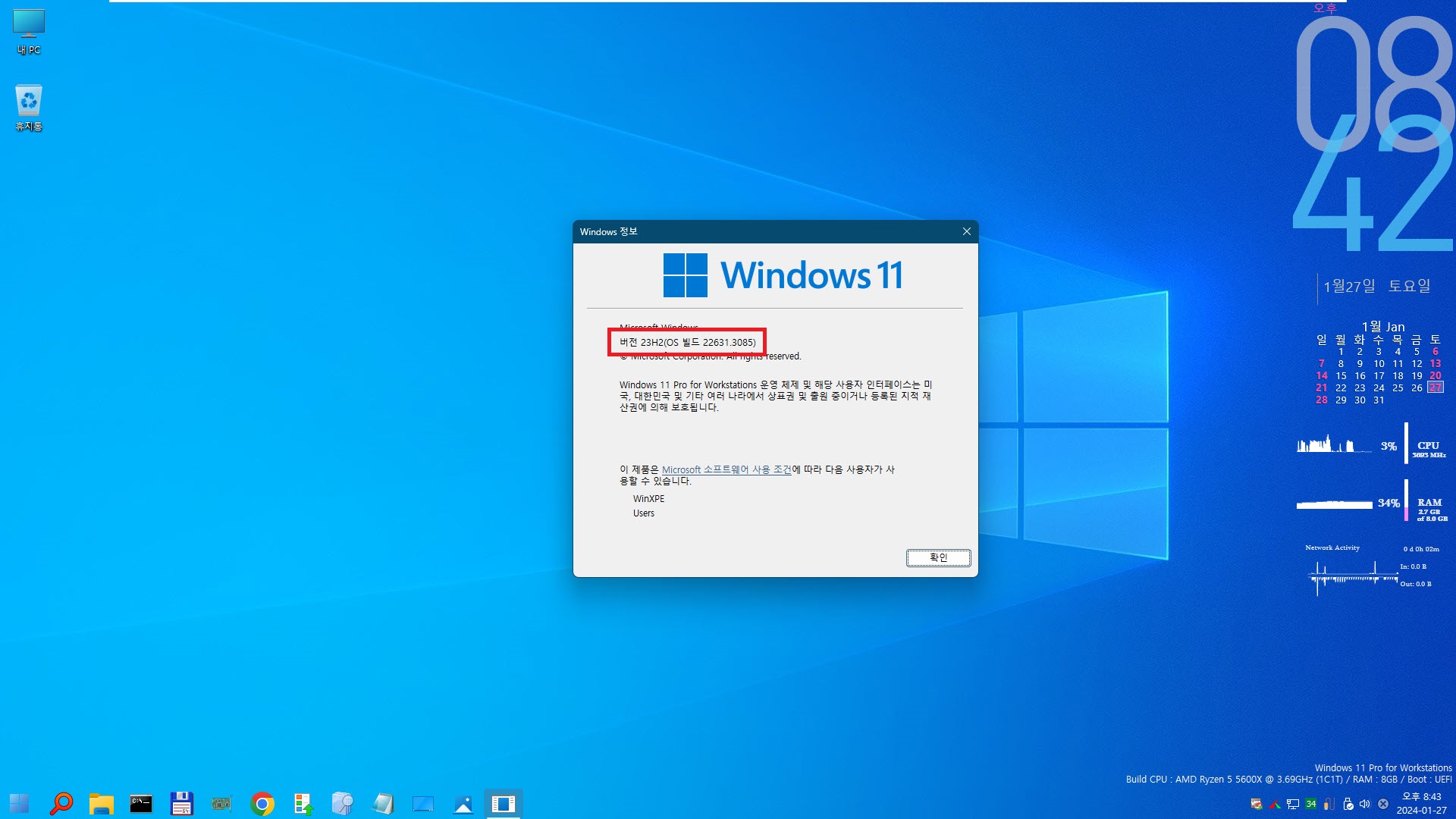Click the red-green triangle tray icon
1456x819 pixels.
[1275, 804]
